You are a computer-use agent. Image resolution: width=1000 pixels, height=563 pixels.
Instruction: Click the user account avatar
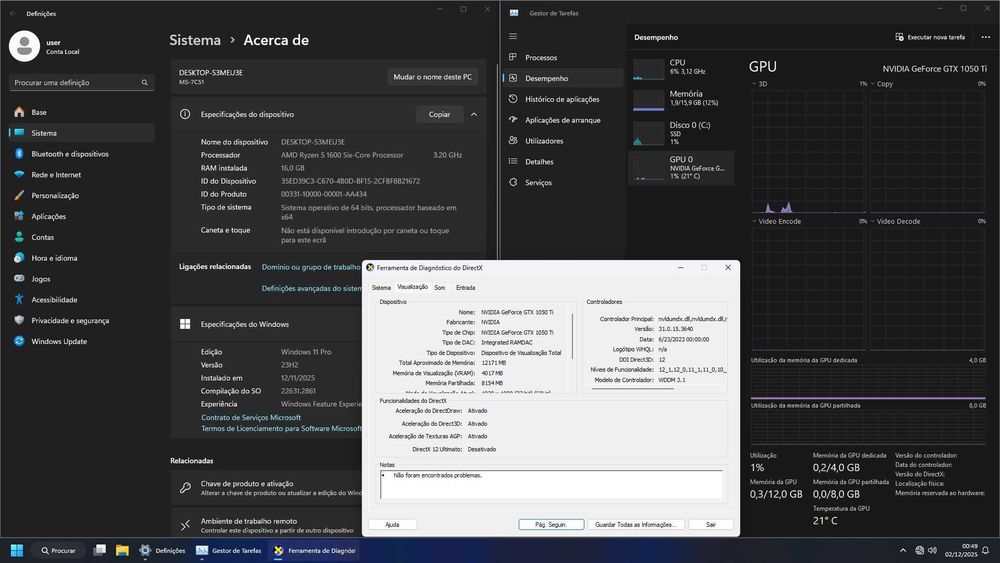pyautogui.click(x=24, y=46)
